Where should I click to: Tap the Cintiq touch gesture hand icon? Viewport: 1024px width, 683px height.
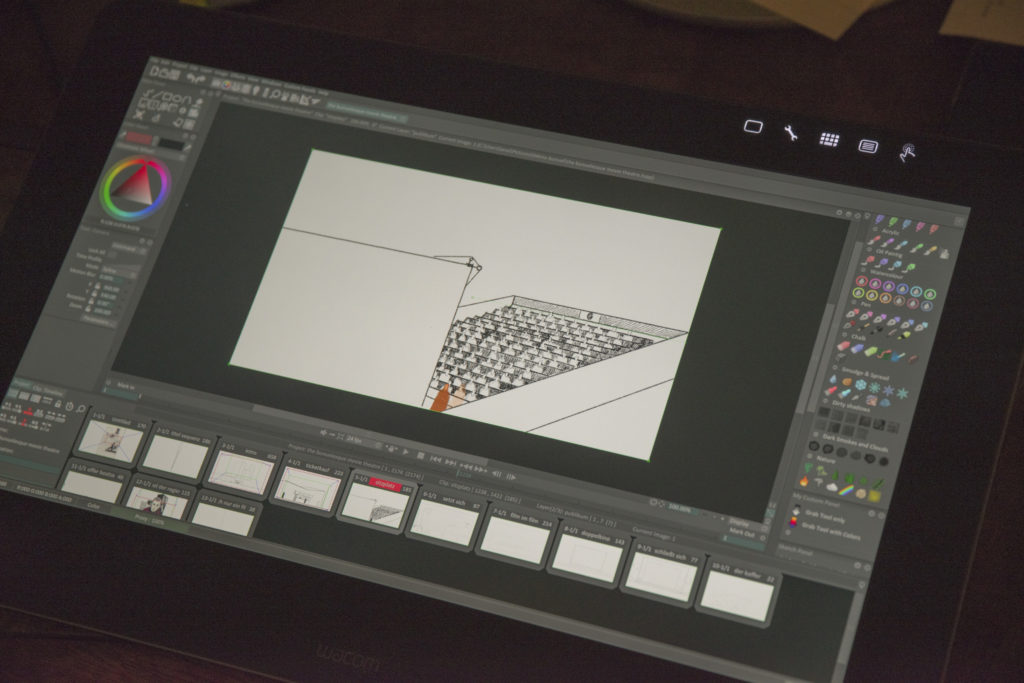click(x=907, y=152)
